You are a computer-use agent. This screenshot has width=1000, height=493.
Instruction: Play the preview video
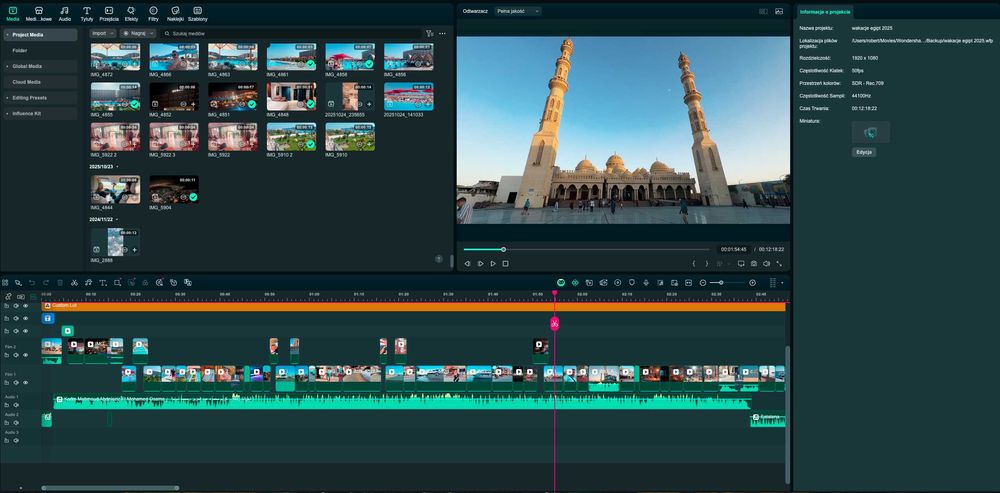pos(493,263)
